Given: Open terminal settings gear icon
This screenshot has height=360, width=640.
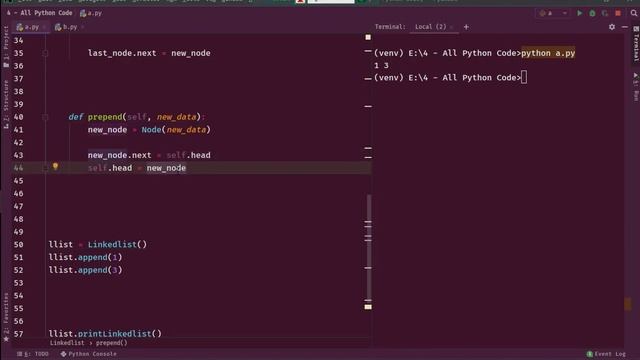Looking at the screenshot, I should [x=612, y=27].
